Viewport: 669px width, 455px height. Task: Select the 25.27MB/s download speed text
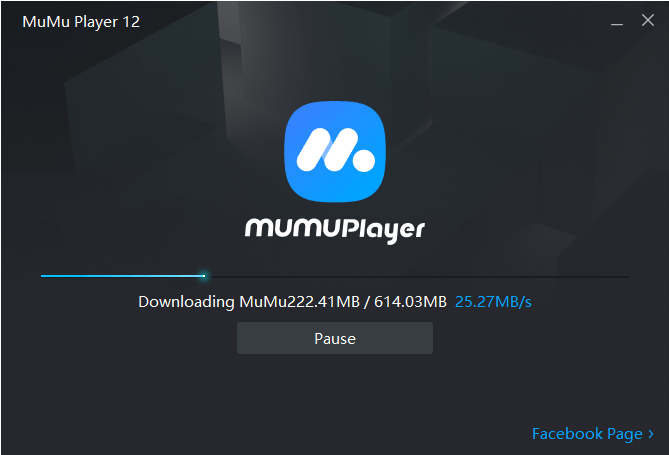pyautogui.click(x=493, y=302)
